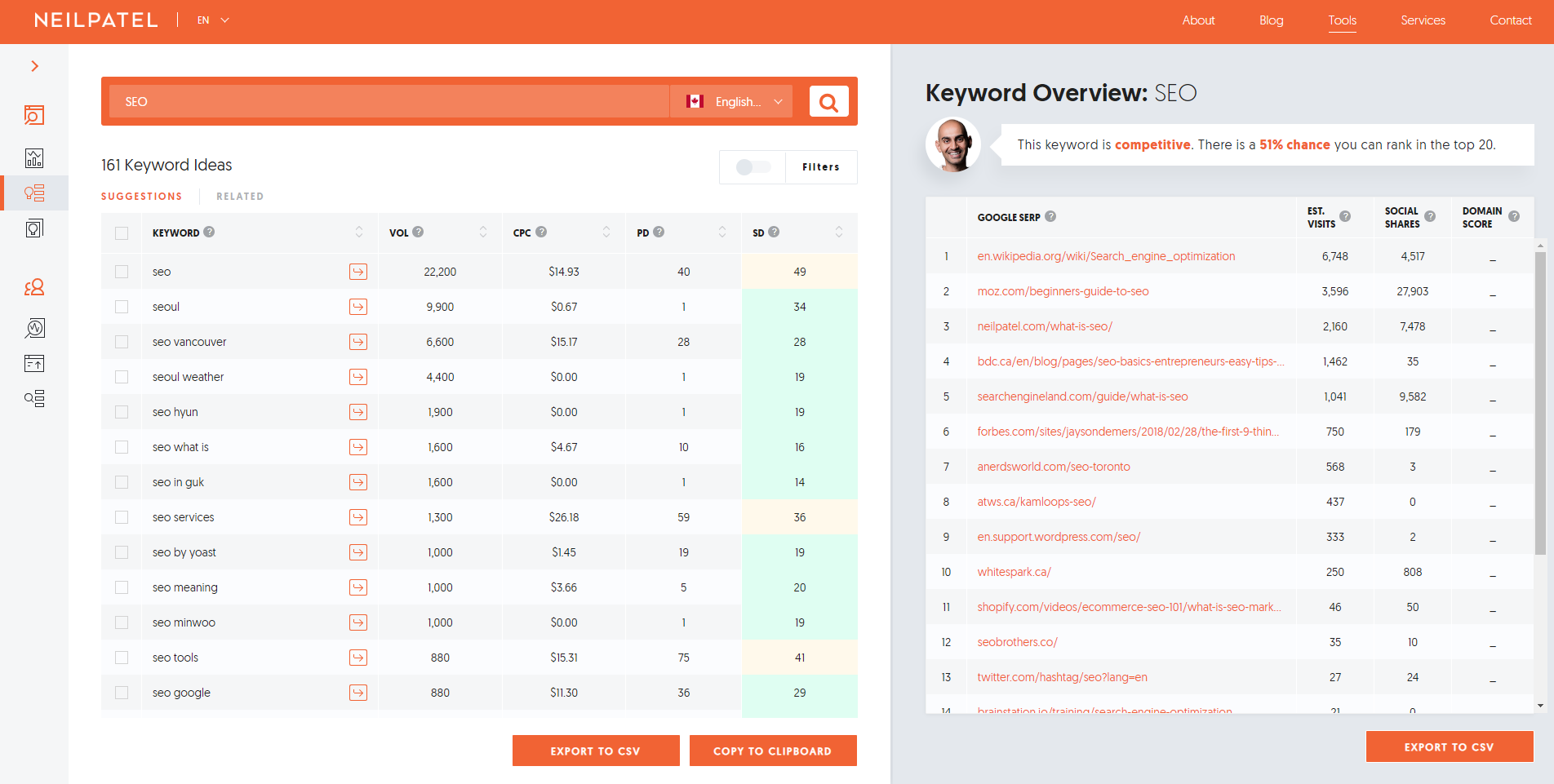Viewport: 1554px width, 784px height.
Task: Click EXPORT TO CSV under Keyword Overview
Action: 1450,746
